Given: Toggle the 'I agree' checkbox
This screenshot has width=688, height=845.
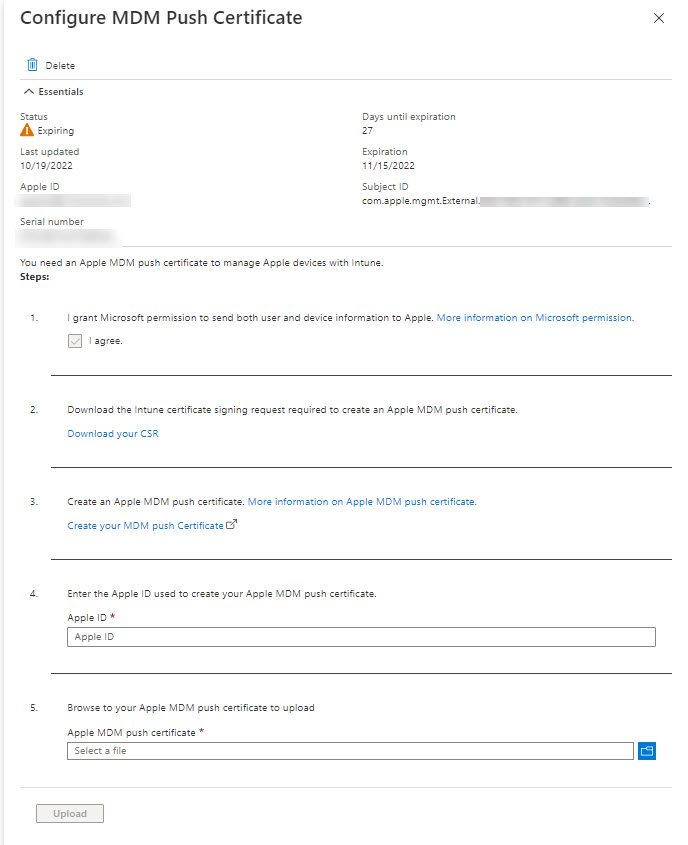Looking at the screenshot, I should 75,341.
